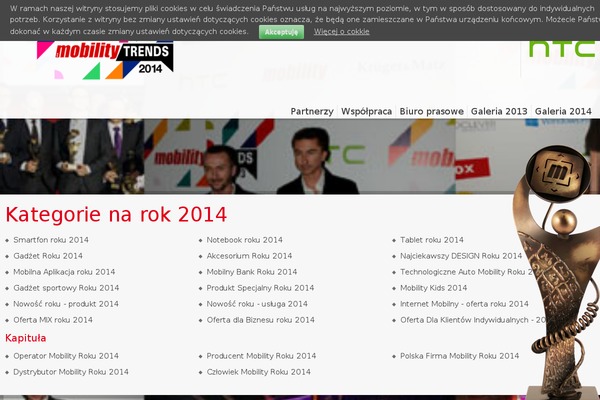Open the Partnerzy menu item
The width and height of the screenshot is (600, 400).
coord(312,111)
